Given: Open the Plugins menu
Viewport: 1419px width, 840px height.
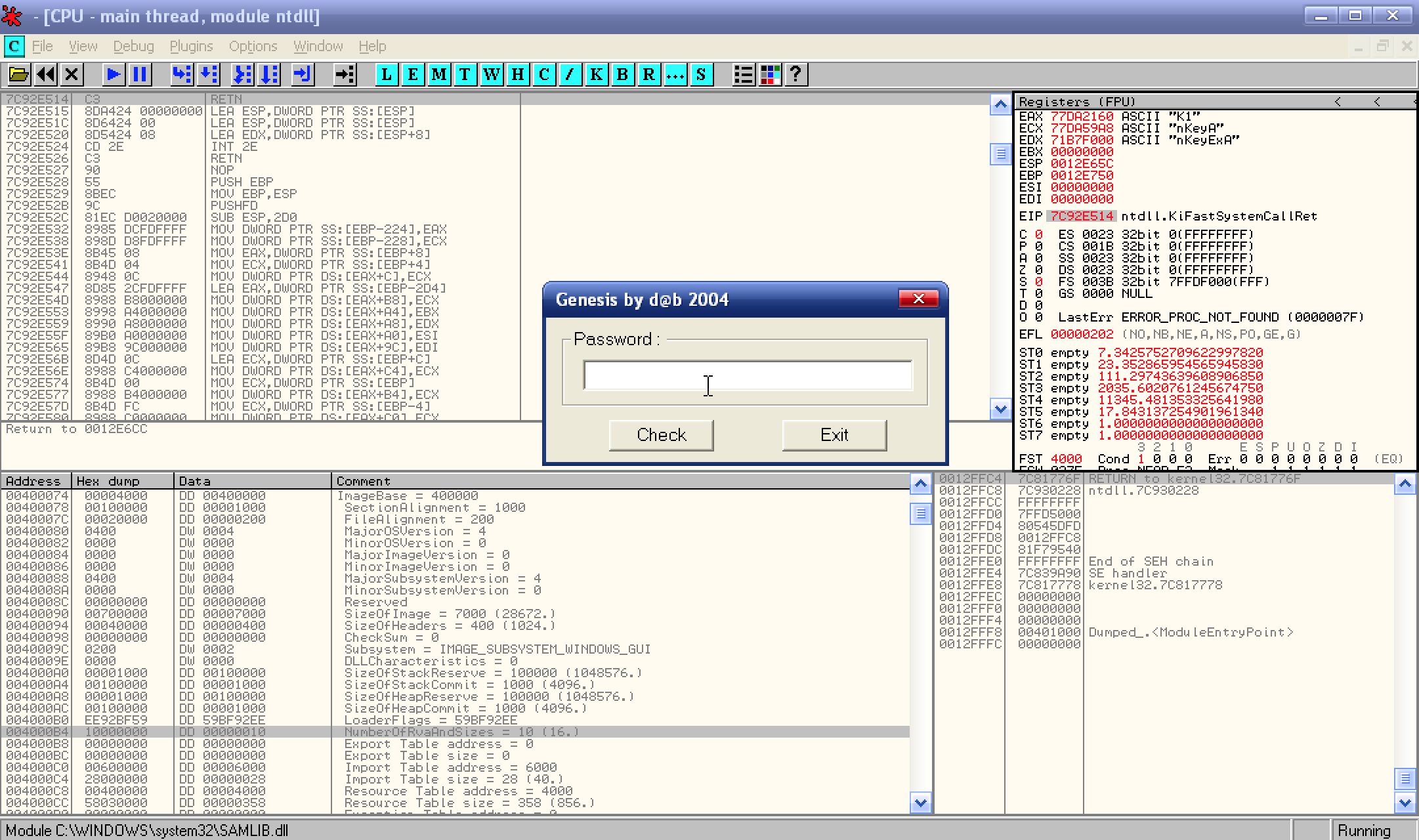Looking at the screenshot, I should [191, 46].
